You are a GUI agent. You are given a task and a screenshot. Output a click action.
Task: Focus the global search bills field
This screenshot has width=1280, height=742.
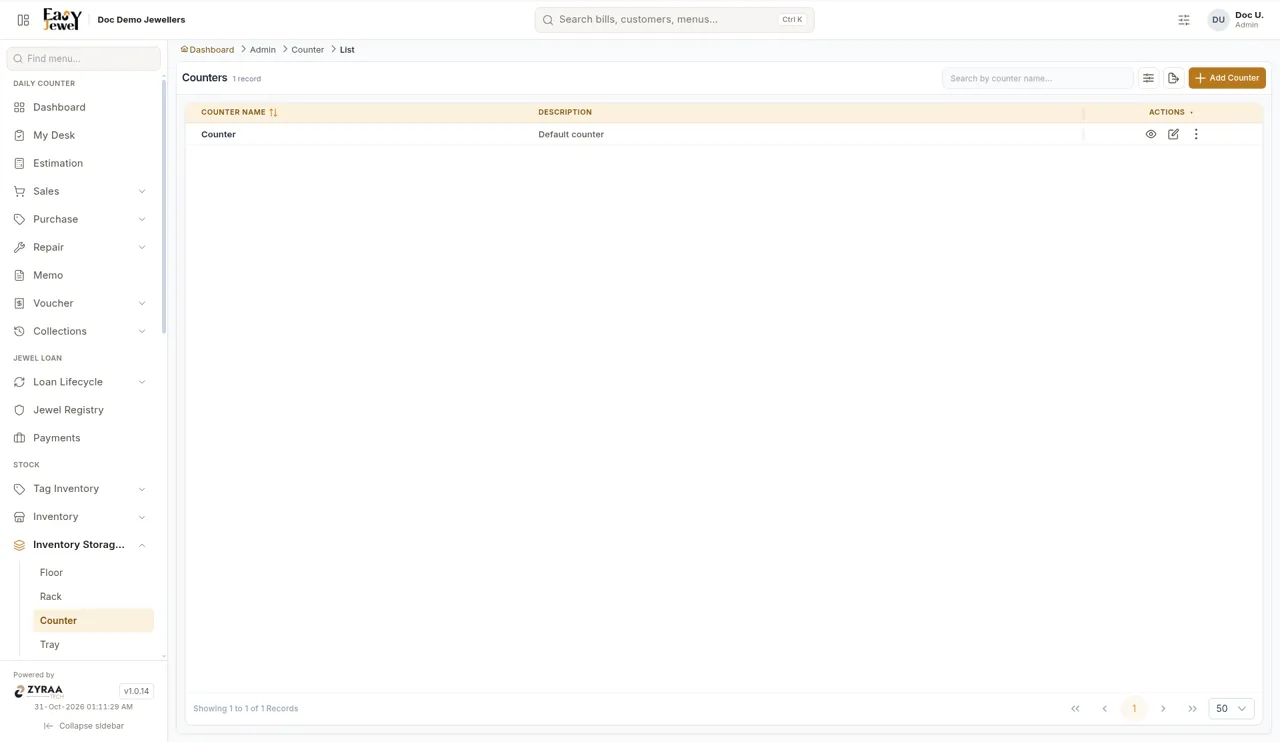click(675, 20)
